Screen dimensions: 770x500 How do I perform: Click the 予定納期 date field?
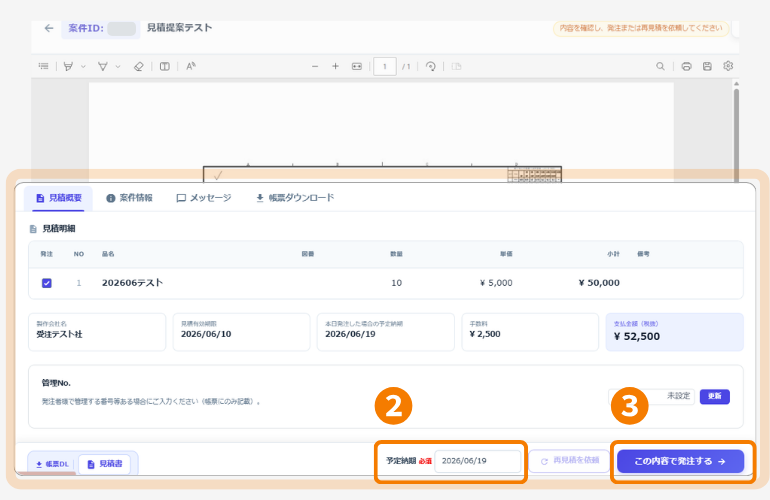(477, 461)
